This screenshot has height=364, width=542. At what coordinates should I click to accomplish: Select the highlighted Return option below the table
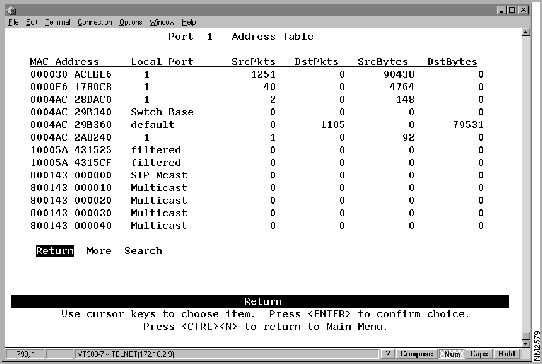click(55, 251)
